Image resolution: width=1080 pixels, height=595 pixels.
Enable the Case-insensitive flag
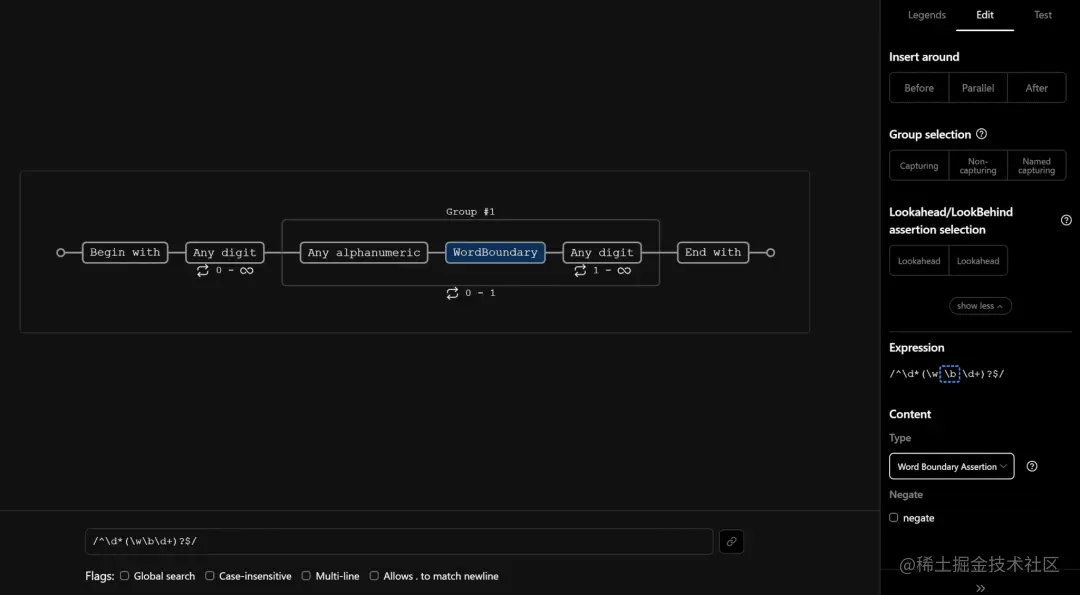pyautogui.click(x=209, y=576)
